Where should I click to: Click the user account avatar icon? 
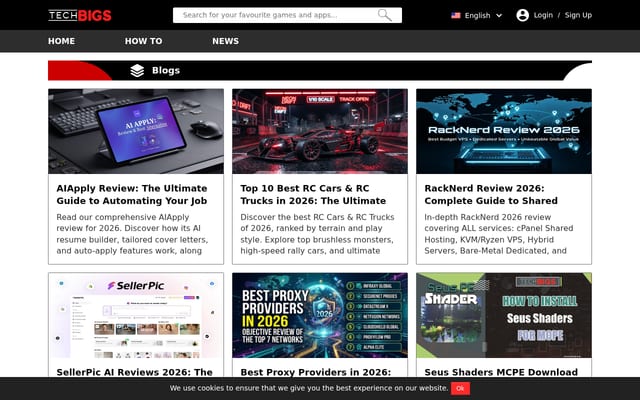(522, 16)
